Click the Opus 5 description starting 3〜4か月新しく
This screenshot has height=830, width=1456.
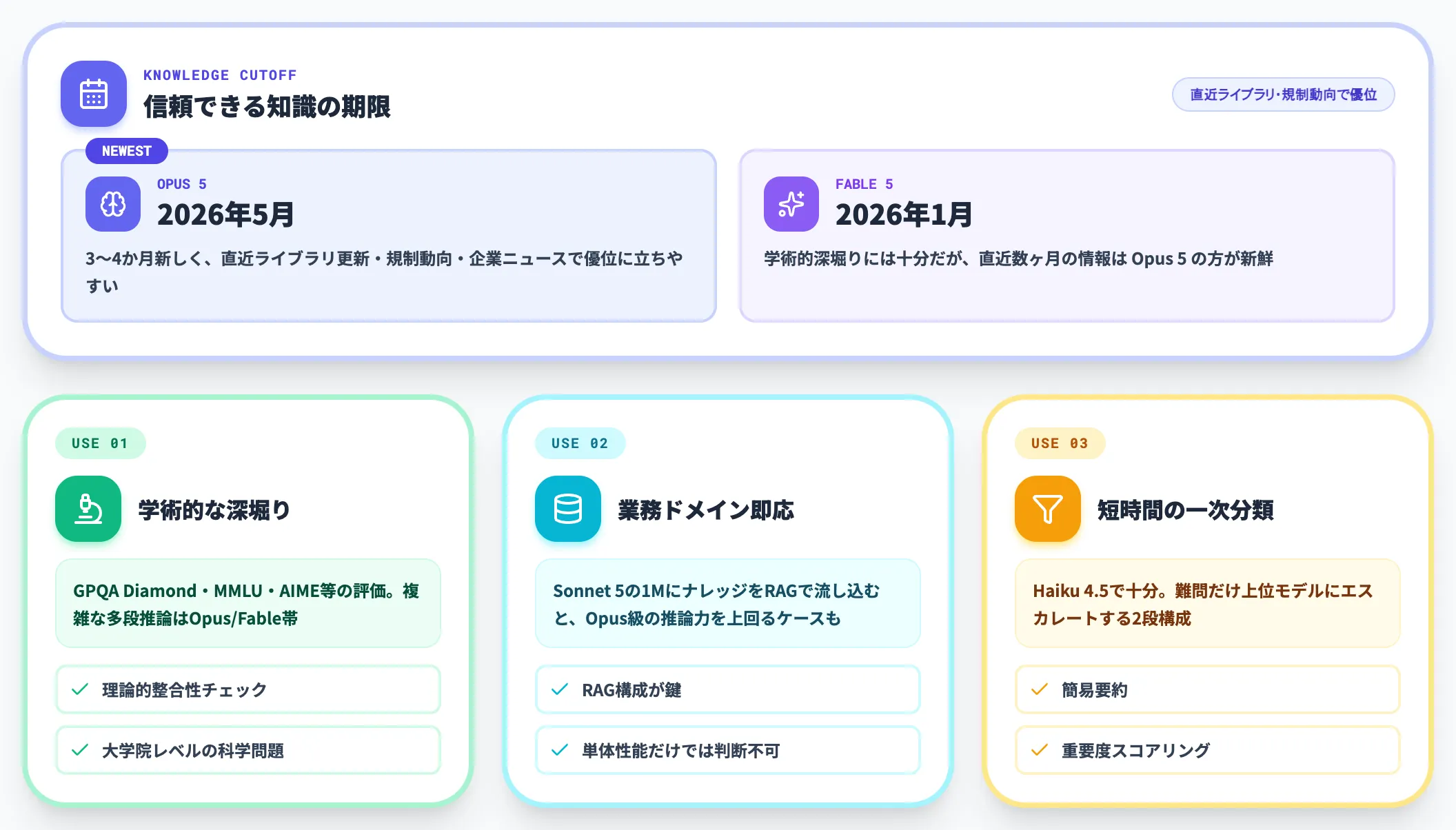tap(384, 272)
